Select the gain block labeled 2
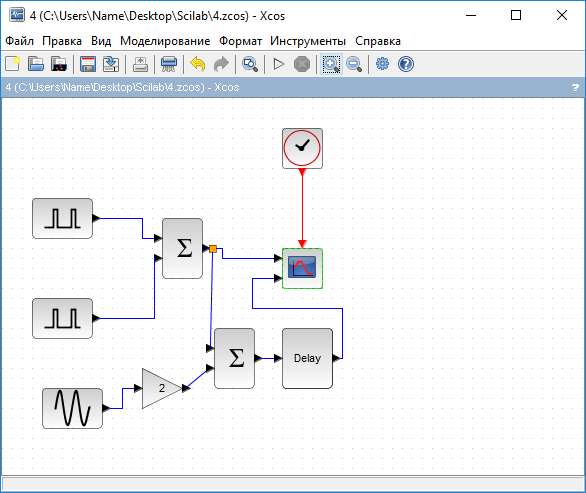The image size is (586, 493). [x=162, y=388]
